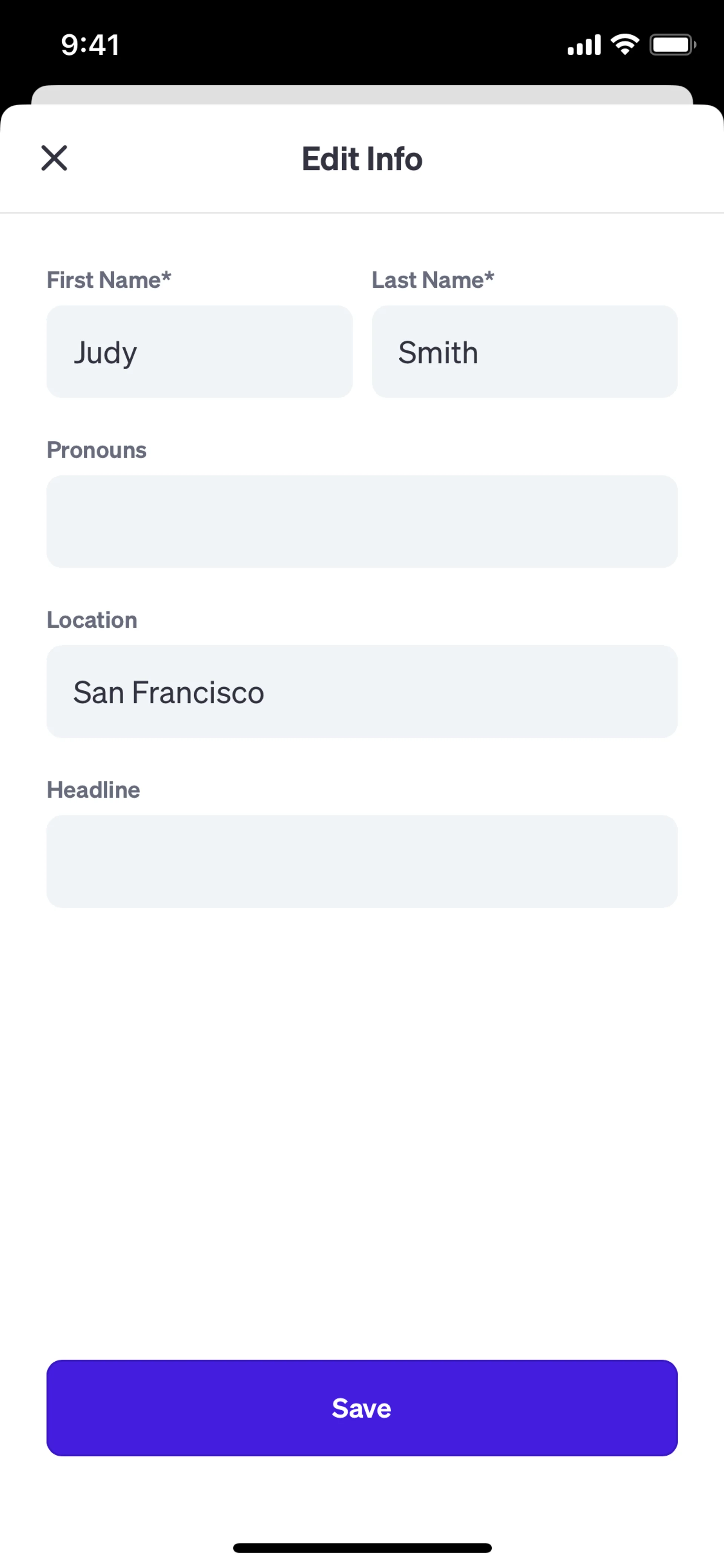Tap the cellular signal strength icon
The image size is (724, 1568).
pos(583,45)
